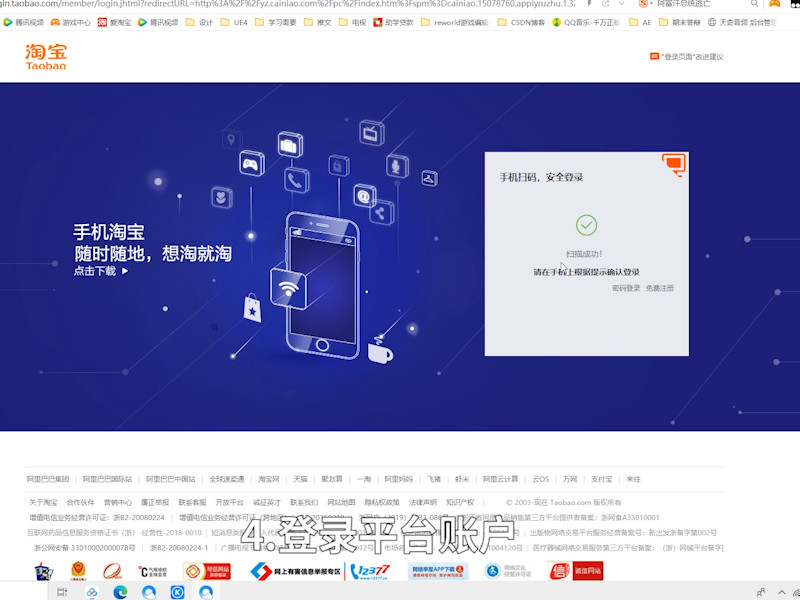Open the 联系客服 footer link
Viewport: 800px width, 600px height.
pyautogui.click(x=192, y=503)
